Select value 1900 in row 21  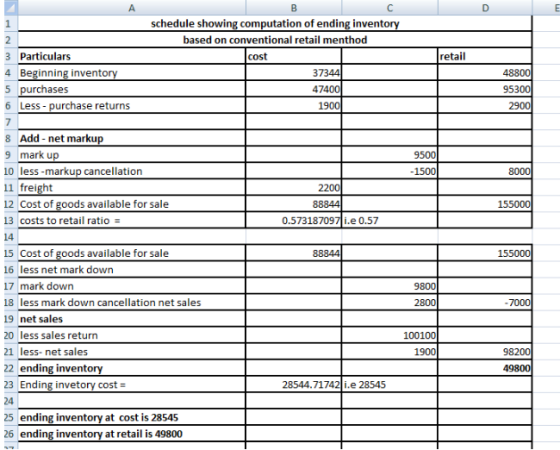[x=390, y=352]
